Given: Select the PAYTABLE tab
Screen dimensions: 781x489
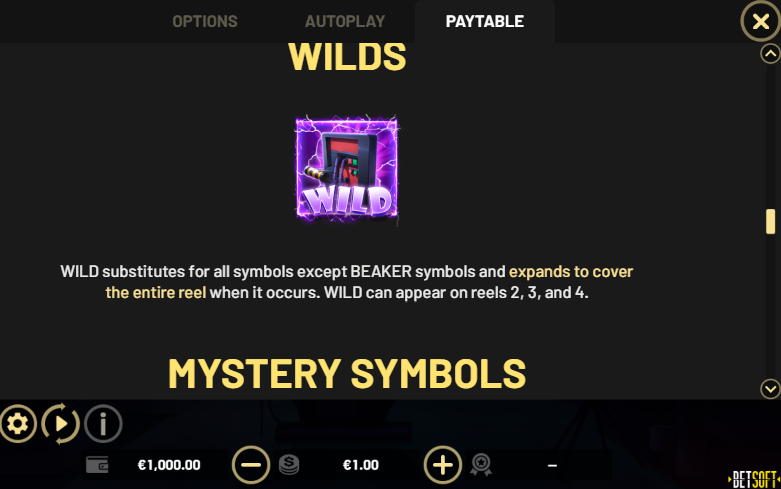Looking at the screenshot, I should coord(485,21).
